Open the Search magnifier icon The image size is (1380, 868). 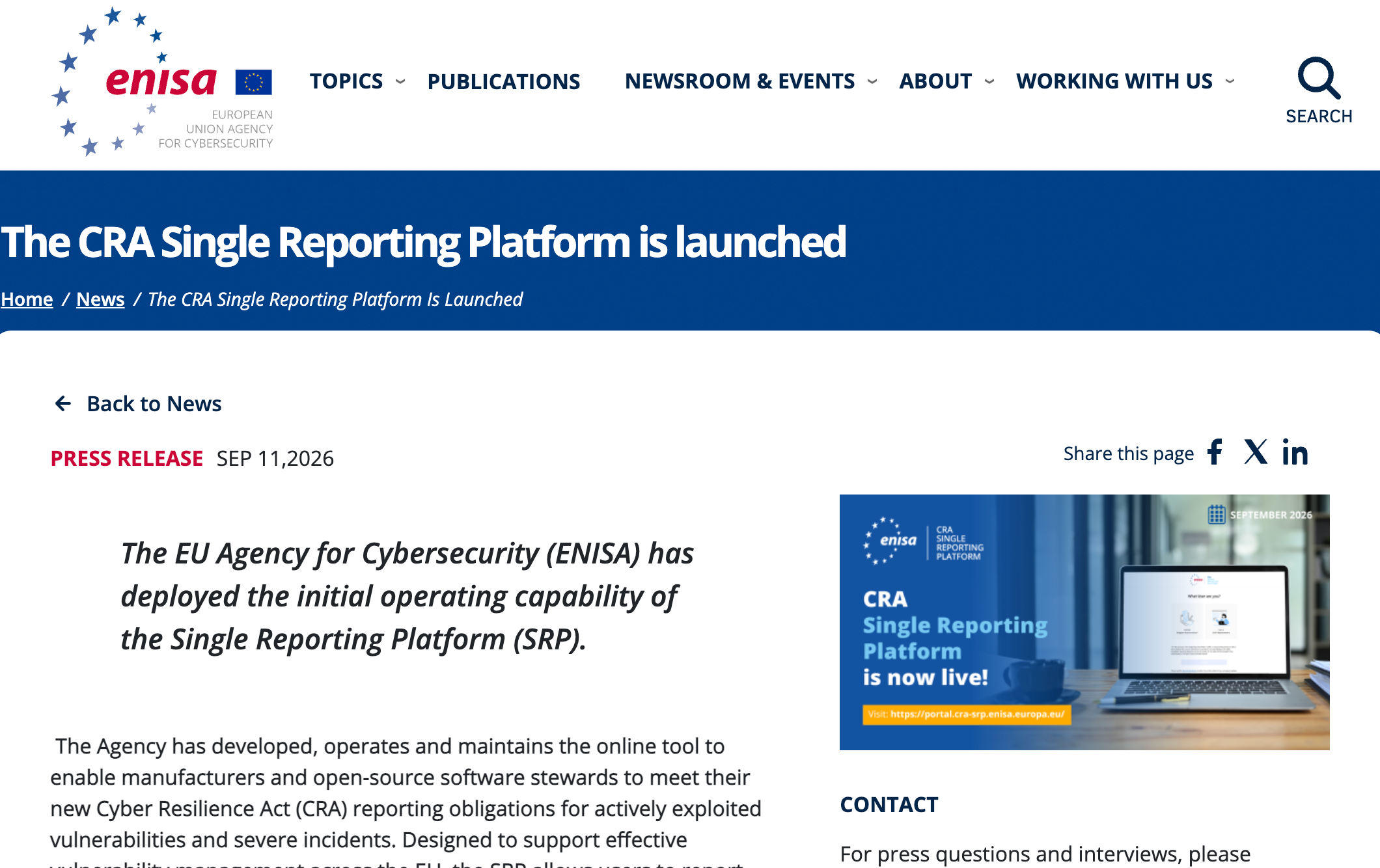pos(1319,78)
